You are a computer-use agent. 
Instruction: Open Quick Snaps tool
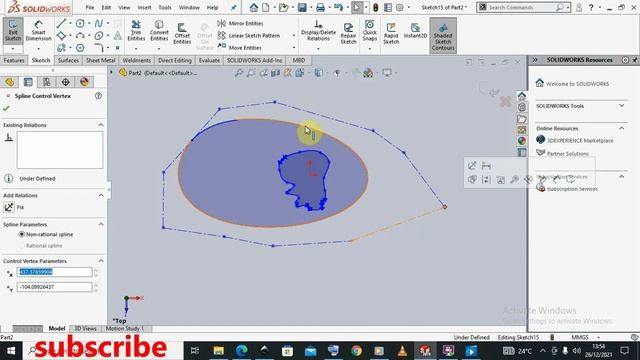369,31
